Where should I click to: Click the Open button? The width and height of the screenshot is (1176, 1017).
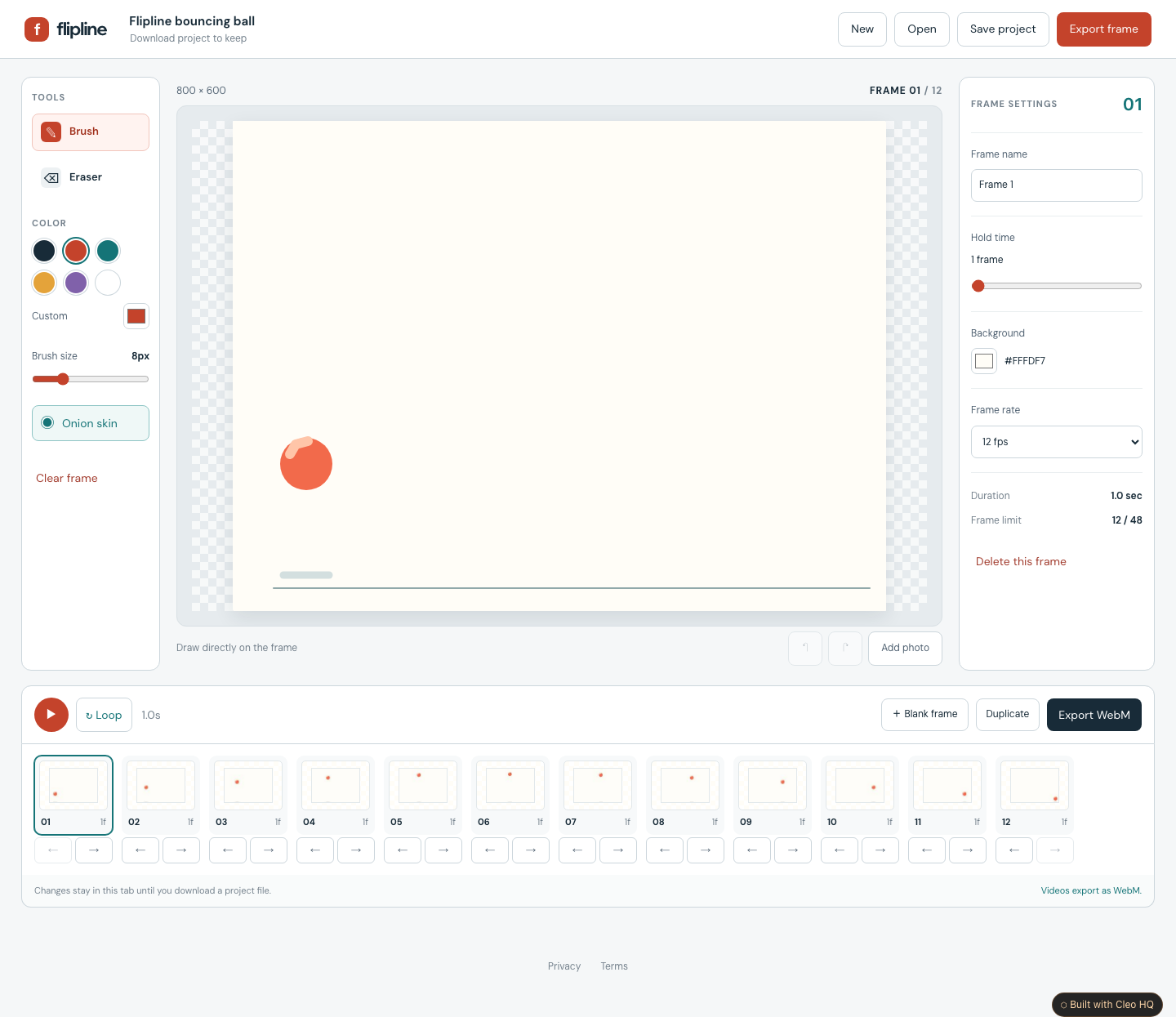(922, 29)
